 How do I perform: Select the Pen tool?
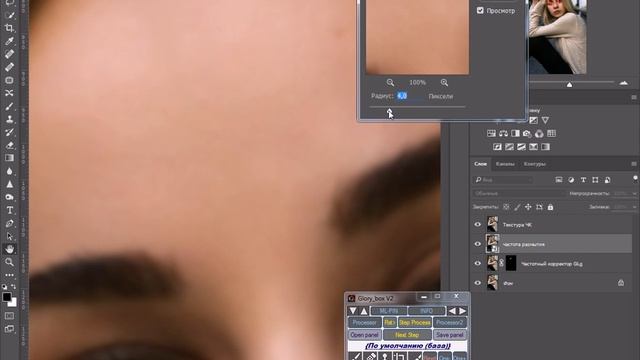9,223
